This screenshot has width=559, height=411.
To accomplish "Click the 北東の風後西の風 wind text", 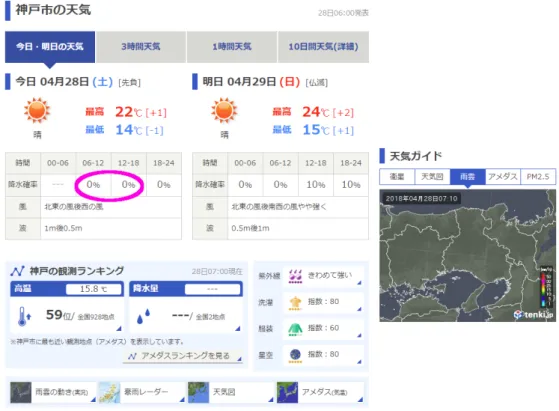I will point(74,207).
